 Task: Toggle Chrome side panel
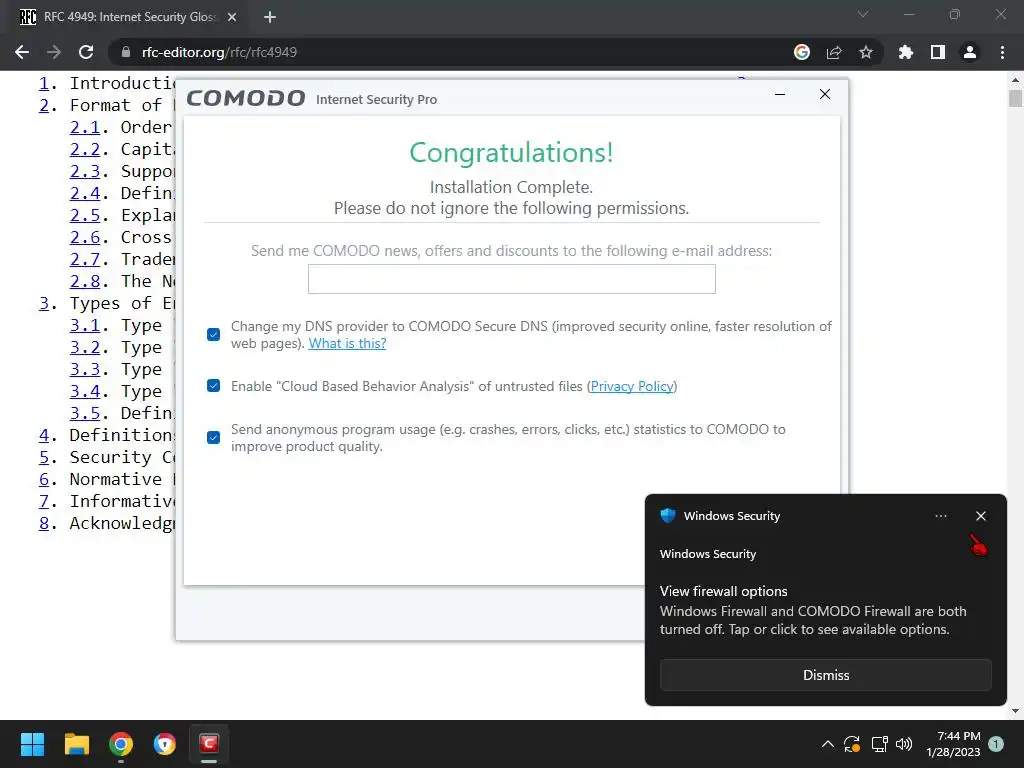click(938, 52)
